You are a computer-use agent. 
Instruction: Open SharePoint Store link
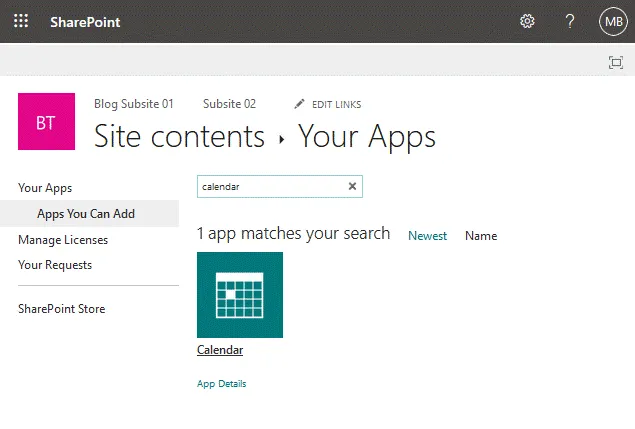coord(61,309)
